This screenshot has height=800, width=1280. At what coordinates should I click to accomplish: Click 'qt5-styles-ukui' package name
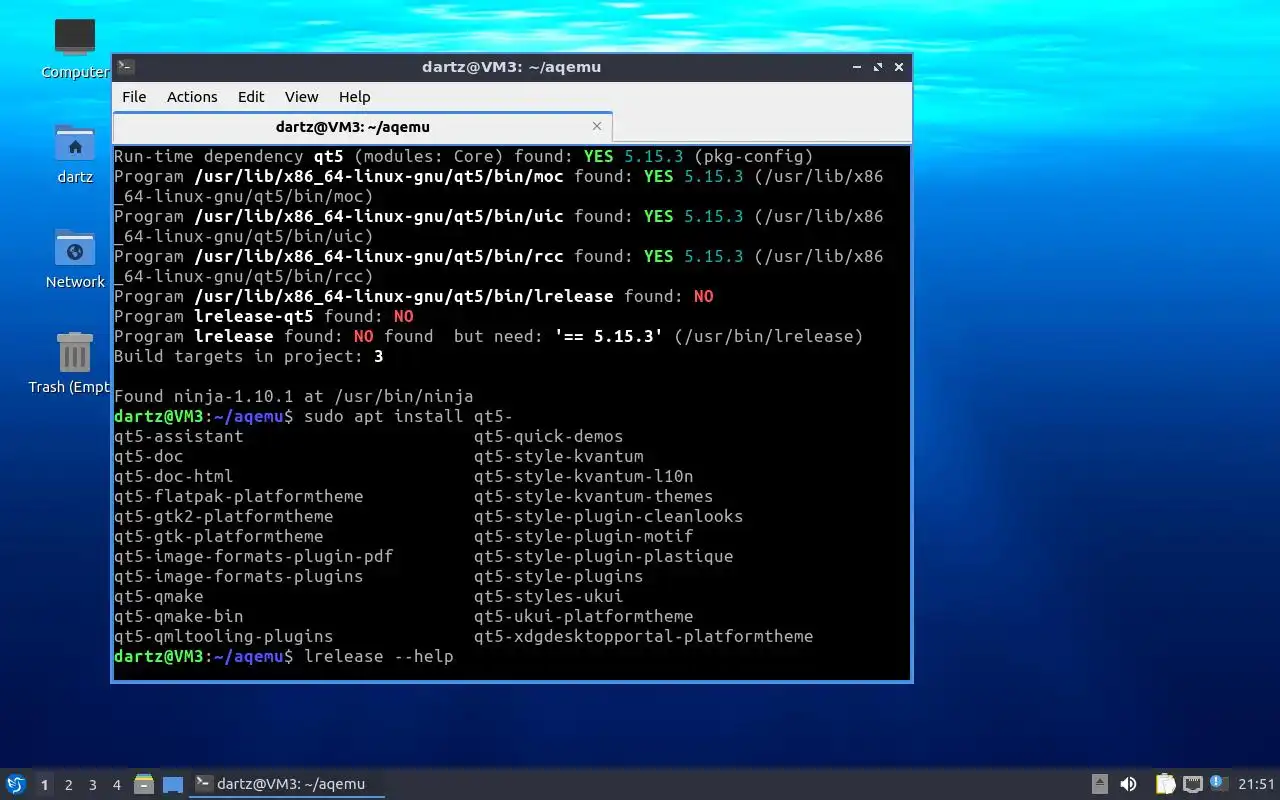(x=549, y=597)
